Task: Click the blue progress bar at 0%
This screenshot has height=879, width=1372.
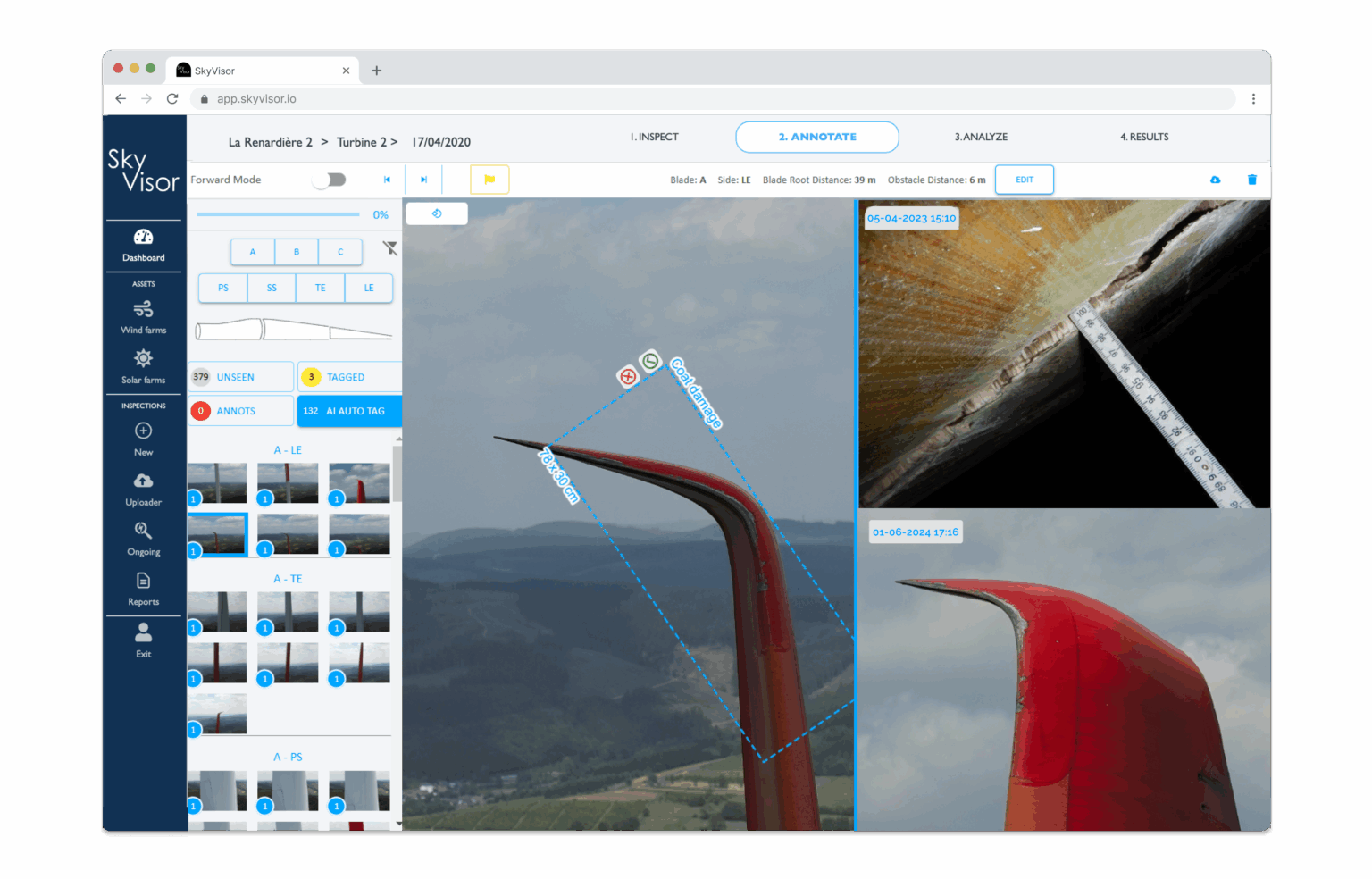Action: (x=278, y=214)
